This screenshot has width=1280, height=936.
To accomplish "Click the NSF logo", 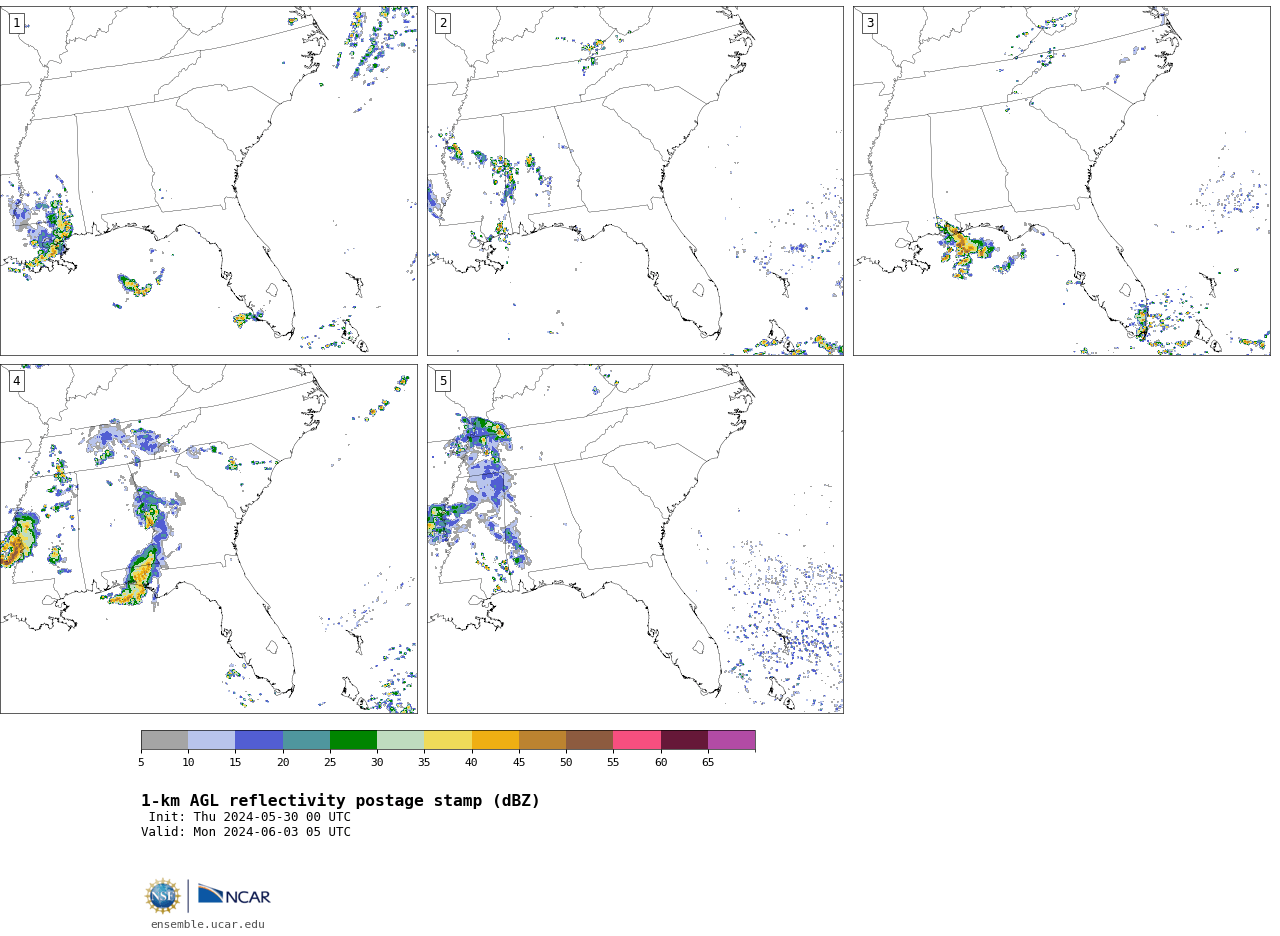I will click(163, 896).
